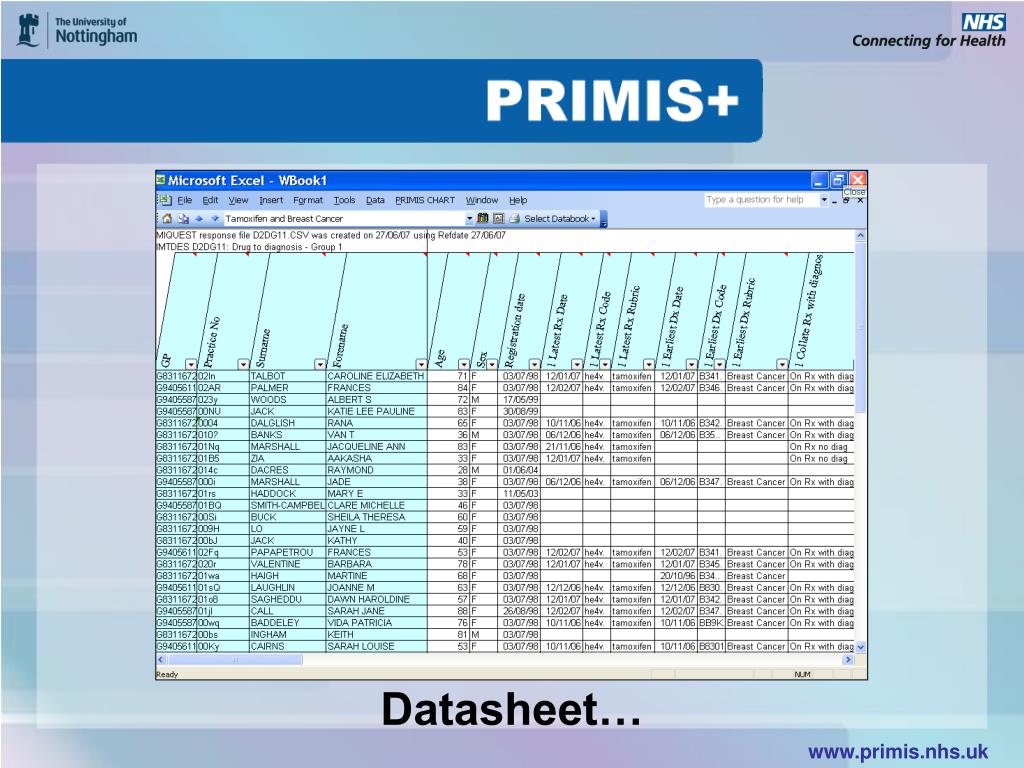This screenshot has height=768, width=1024.
Task: Open the Surname column filter dropdown
Action: [320, 364]
